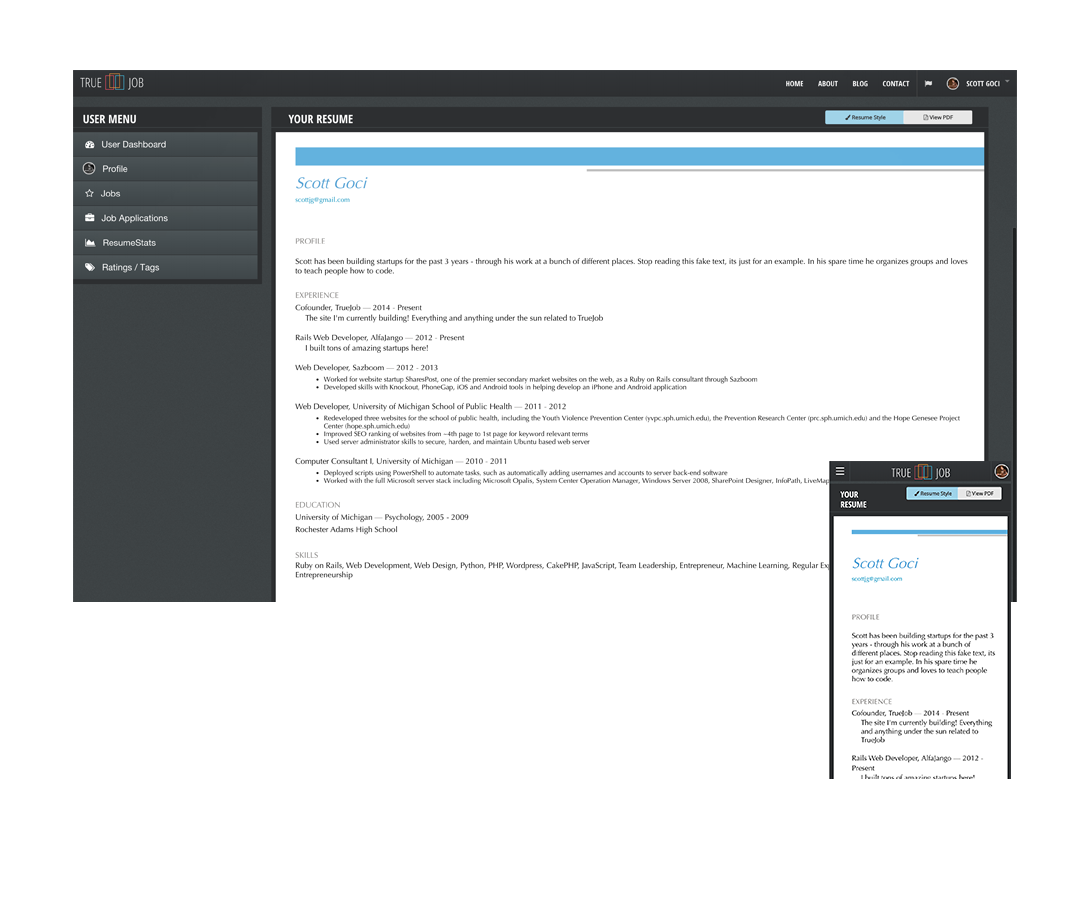Image resolution: width=1088 pixels, height=906 pixels.
Task: Open Ratings / Tags in user menu
Action: (x=165, y=267)
